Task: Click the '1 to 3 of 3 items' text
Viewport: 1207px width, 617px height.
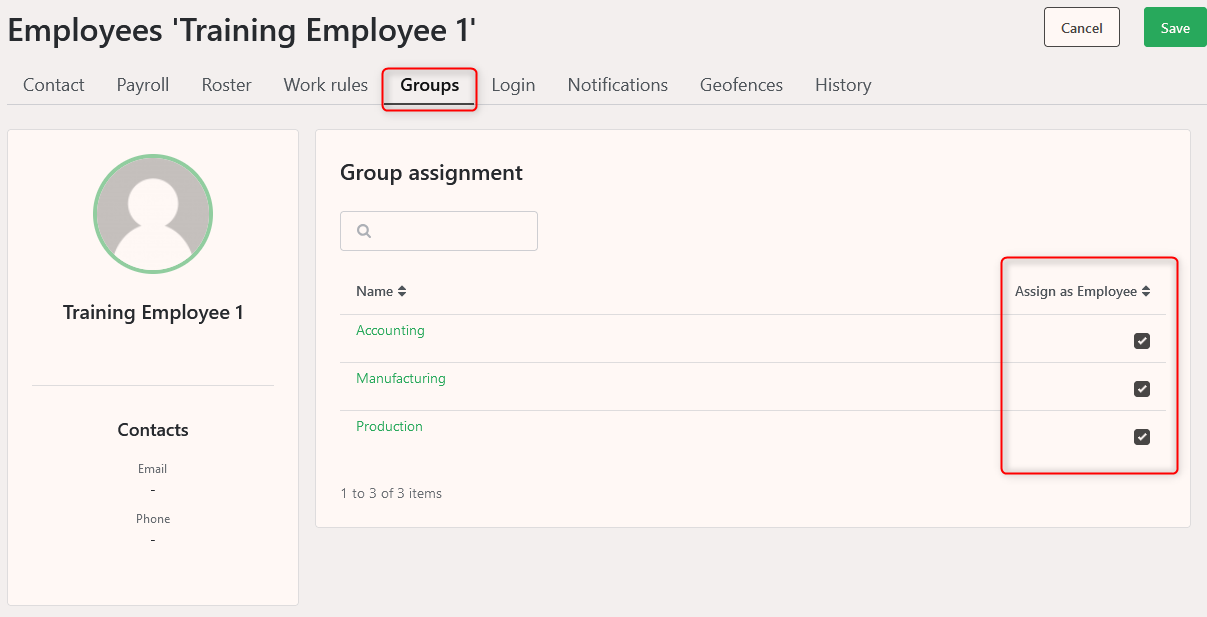Action: (x=391, y=493)
